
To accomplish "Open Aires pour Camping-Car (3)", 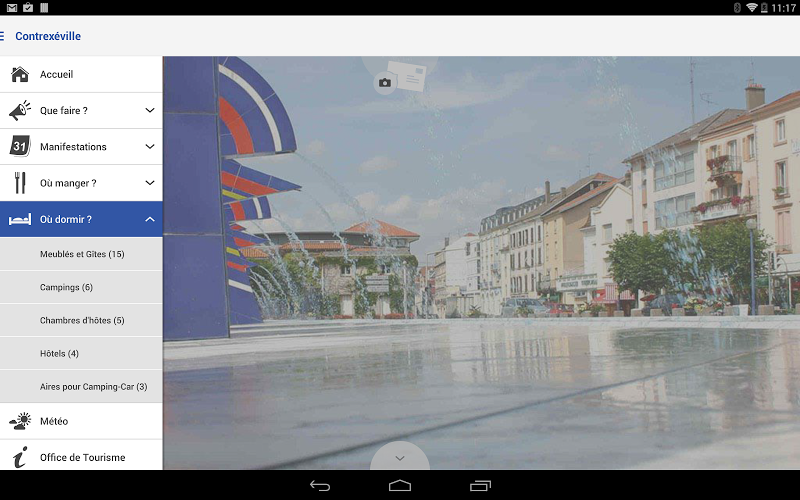I will (81, 387).
